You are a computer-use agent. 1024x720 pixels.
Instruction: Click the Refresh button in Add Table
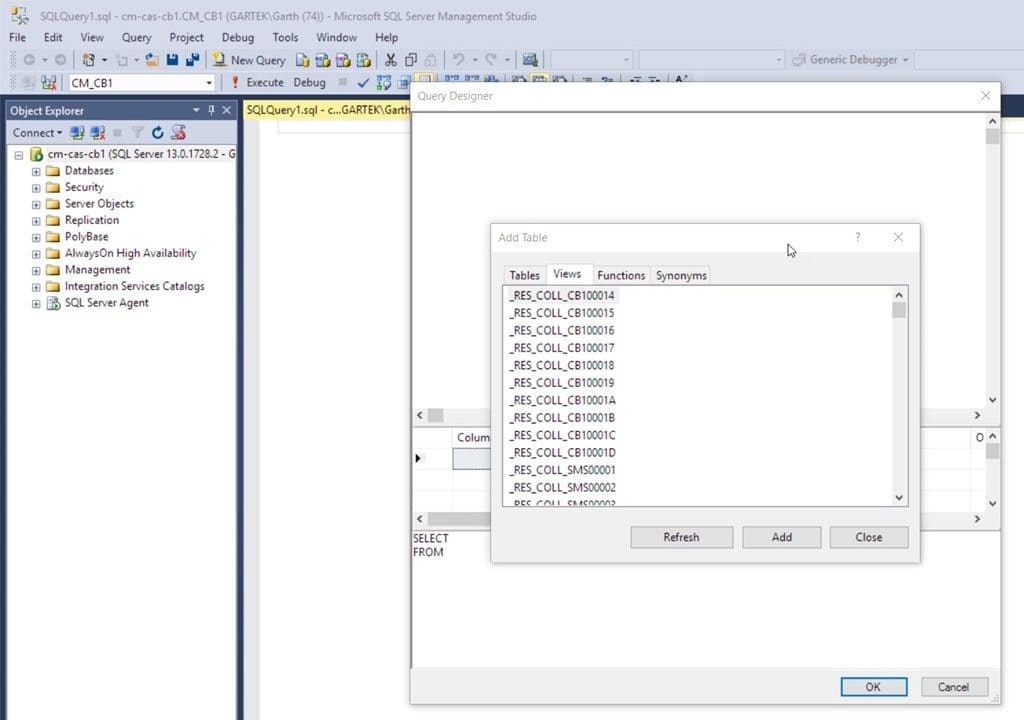(x=681, y=537)
